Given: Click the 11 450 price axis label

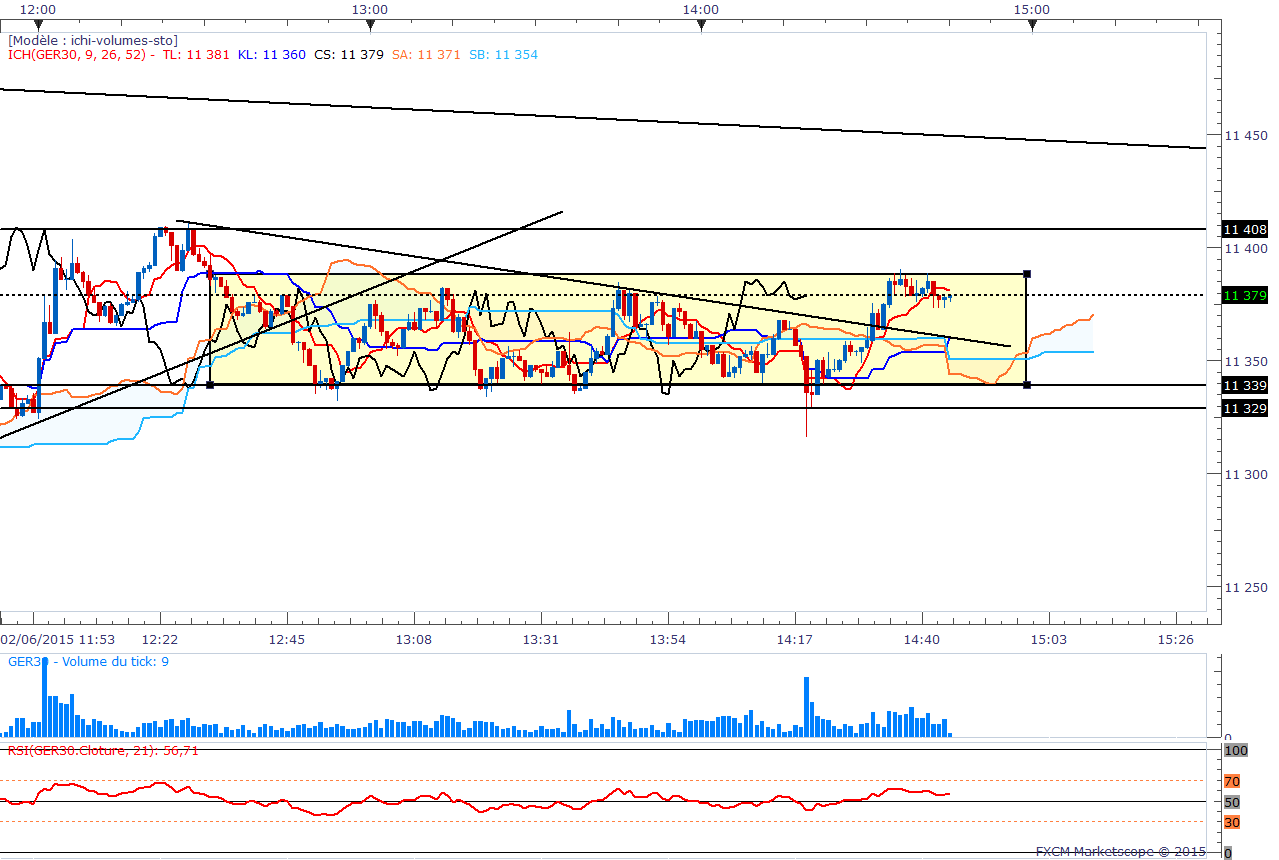Looking at the screenshot, I should [x=1246, y=135].
